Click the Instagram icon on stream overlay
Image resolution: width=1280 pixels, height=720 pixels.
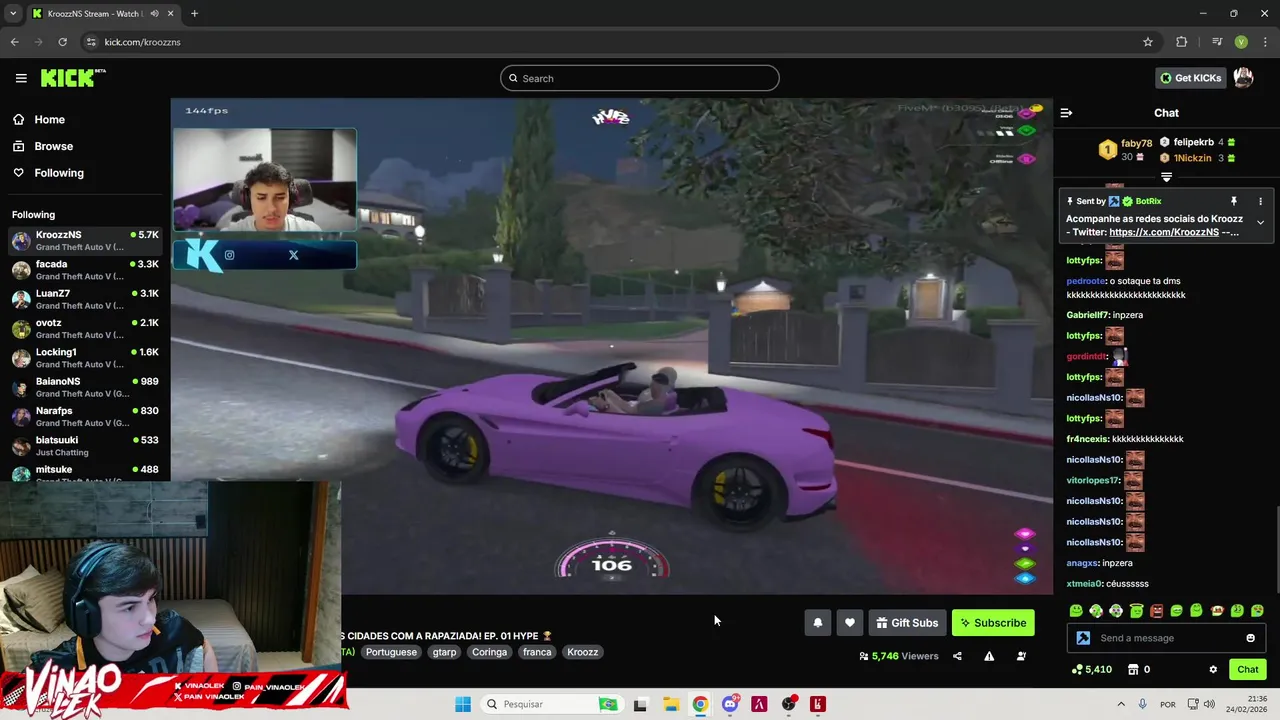pos(229,255)
